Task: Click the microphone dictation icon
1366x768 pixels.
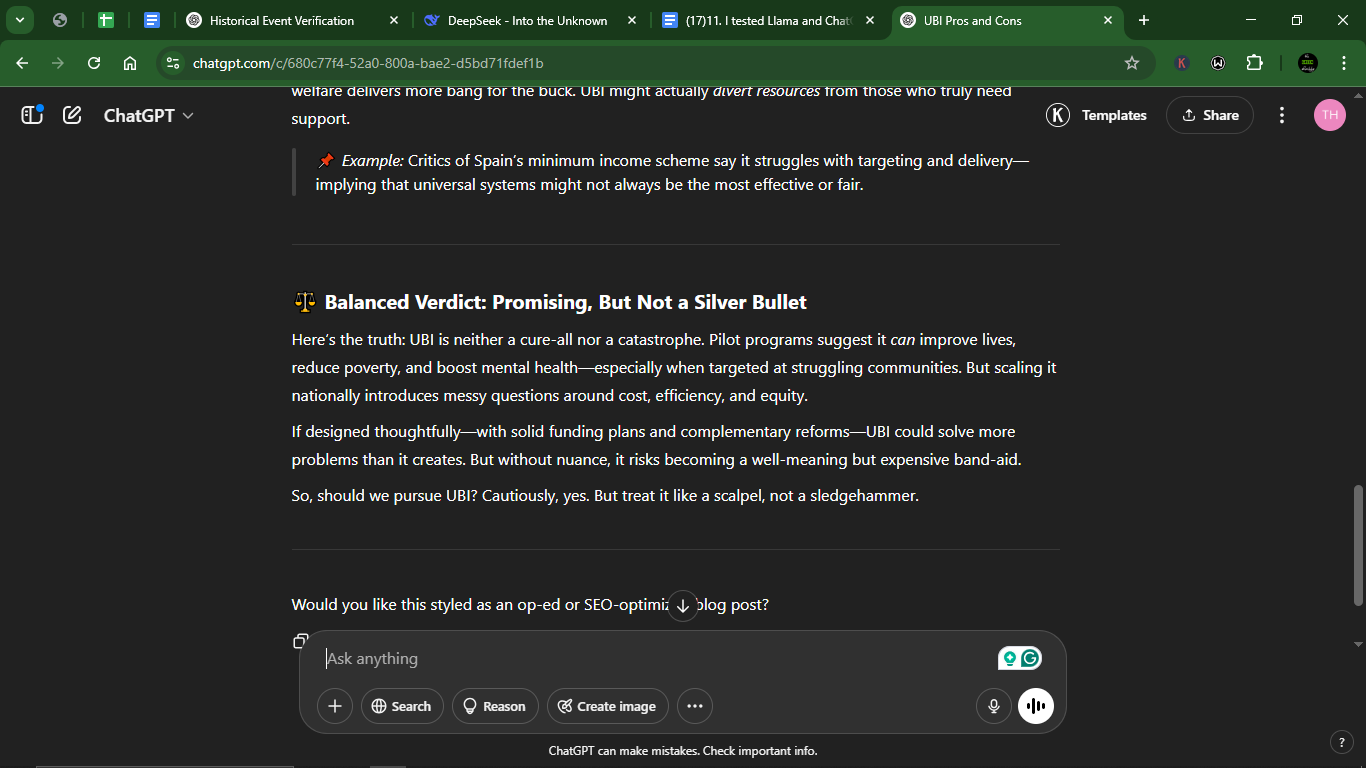Action: click(x=994, y=706)
